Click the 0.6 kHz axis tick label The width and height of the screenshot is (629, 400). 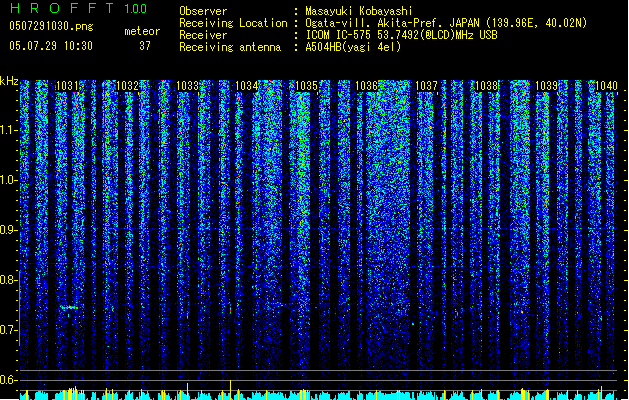point(8,380)
